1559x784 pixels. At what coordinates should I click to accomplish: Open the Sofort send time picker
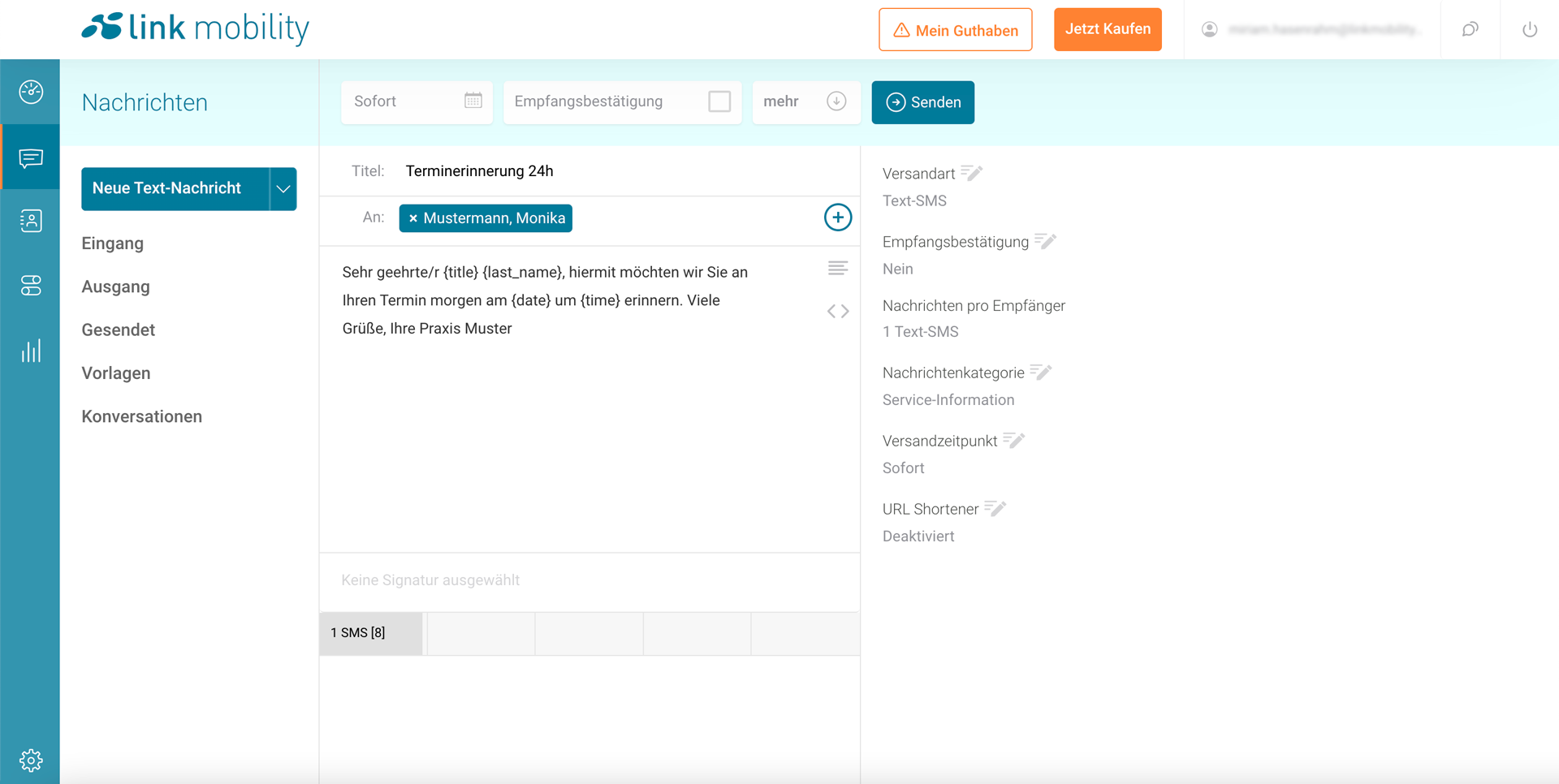tap(417, 101)
